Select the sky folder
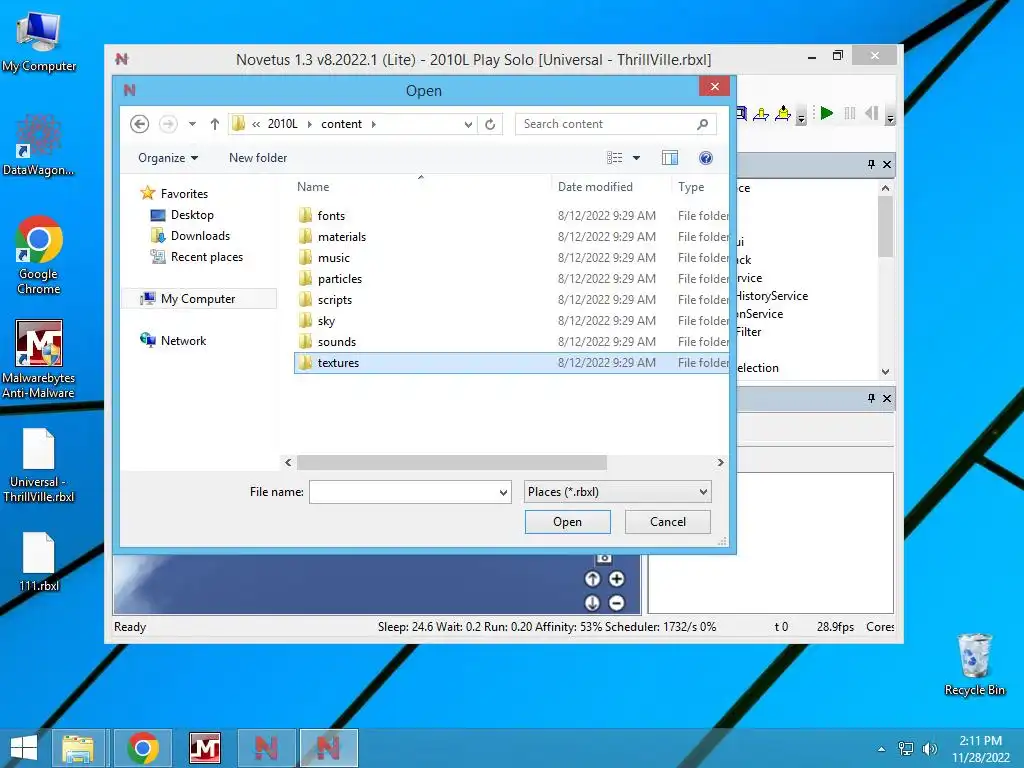 coord(511,321)
